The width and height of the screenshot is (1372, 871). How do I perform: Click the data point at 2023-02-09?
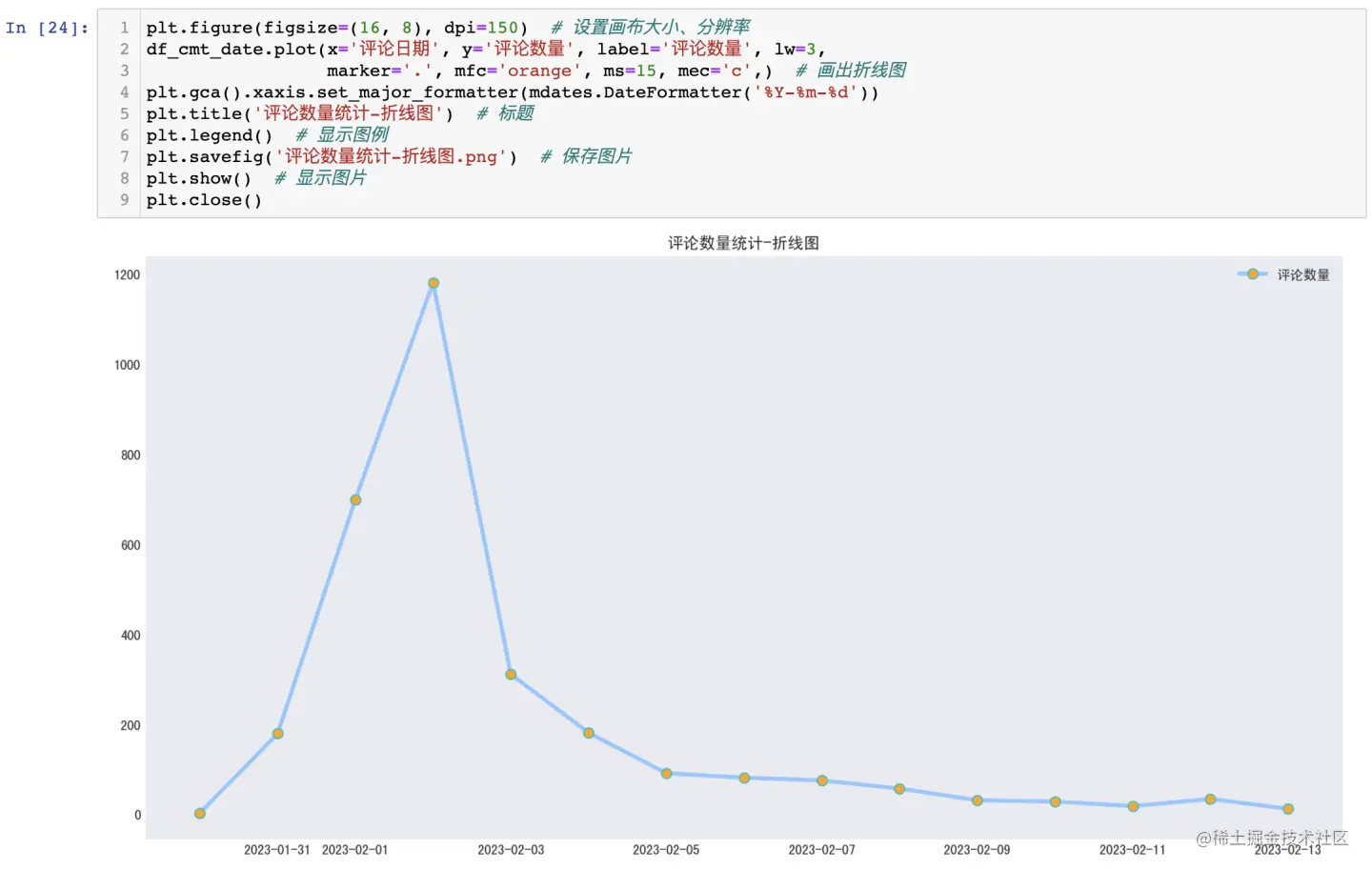coord(978,800)
